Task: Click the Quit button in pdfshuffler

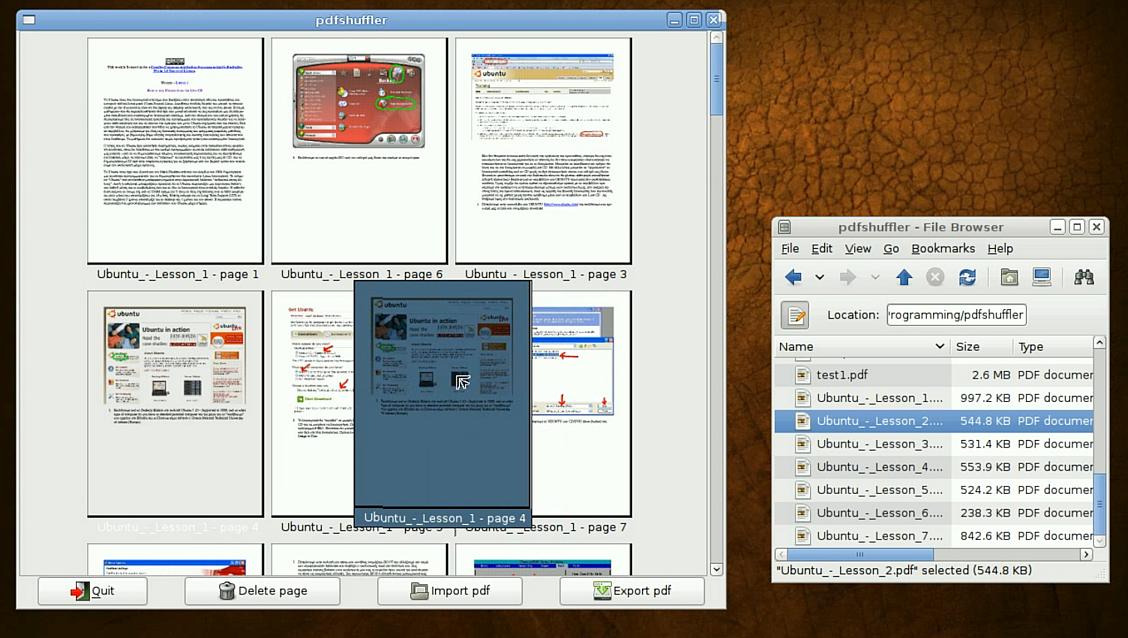Action: click(x=93, y=591)
